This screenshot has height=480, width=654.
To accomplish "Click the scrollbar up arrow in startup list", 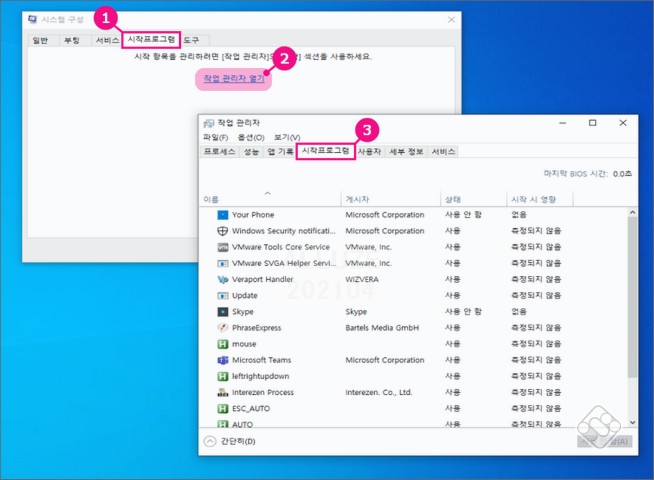I will coord(632,213).
